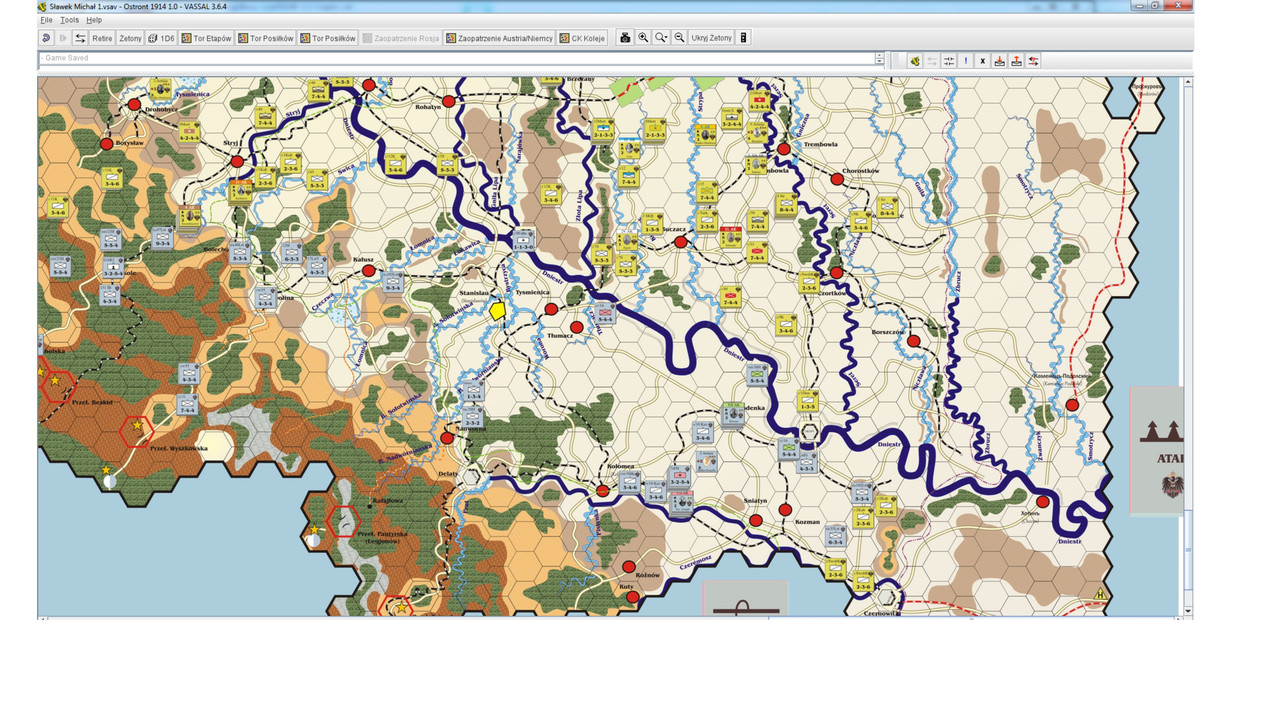The height and width of the screenshot is (711, 1280).
Task: Click the map's vertical scrollbar
Action: pyautogui.click(x=1188, y=346)
